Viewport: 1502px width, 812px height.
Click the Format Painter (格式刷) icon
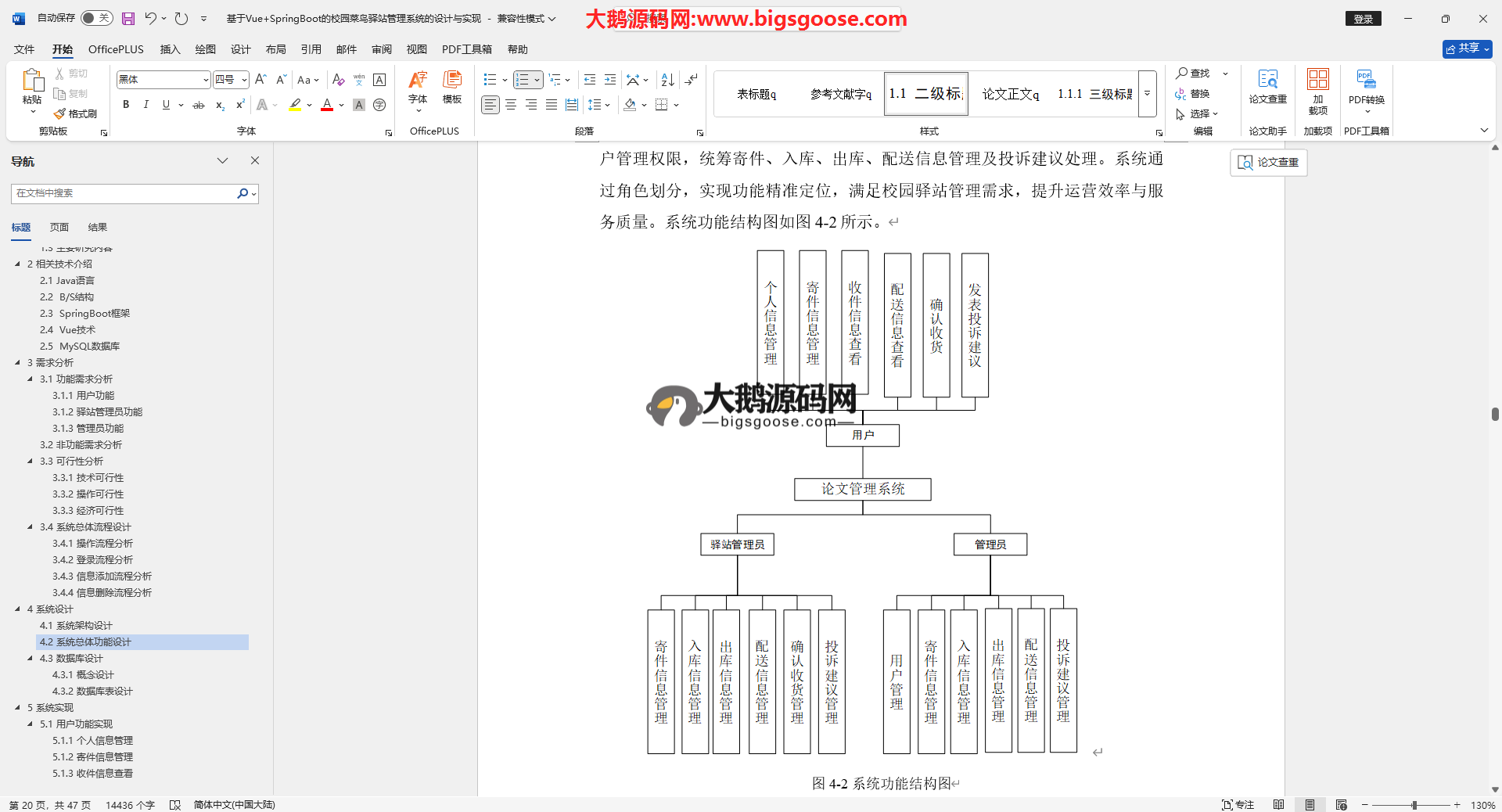75,113
